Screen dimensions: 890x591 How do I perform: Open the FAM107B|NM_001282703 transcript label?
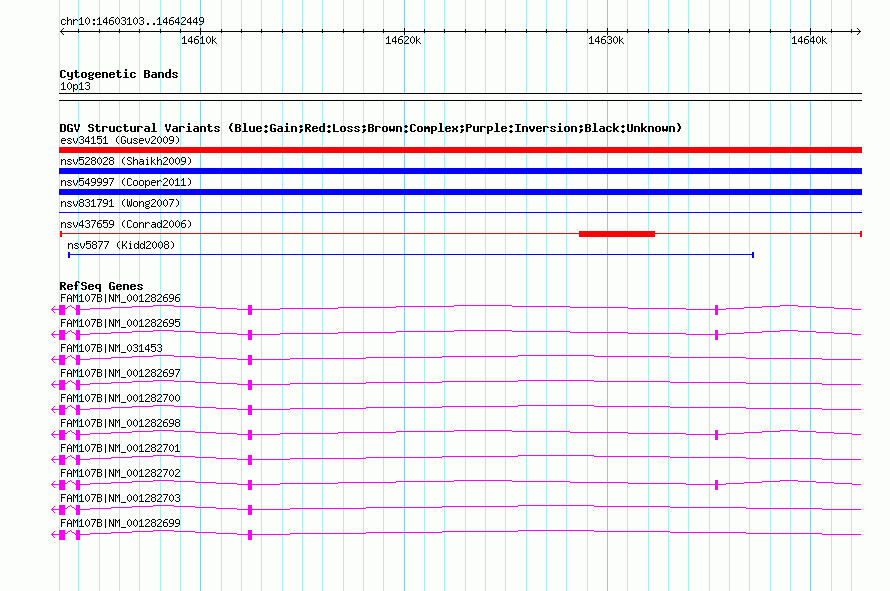(x=120, y=498)
